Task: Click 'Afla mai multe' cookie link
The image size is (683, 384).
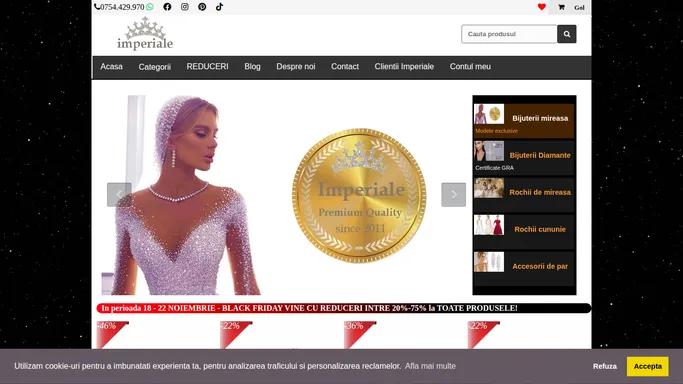Action: tap(430, 366)
